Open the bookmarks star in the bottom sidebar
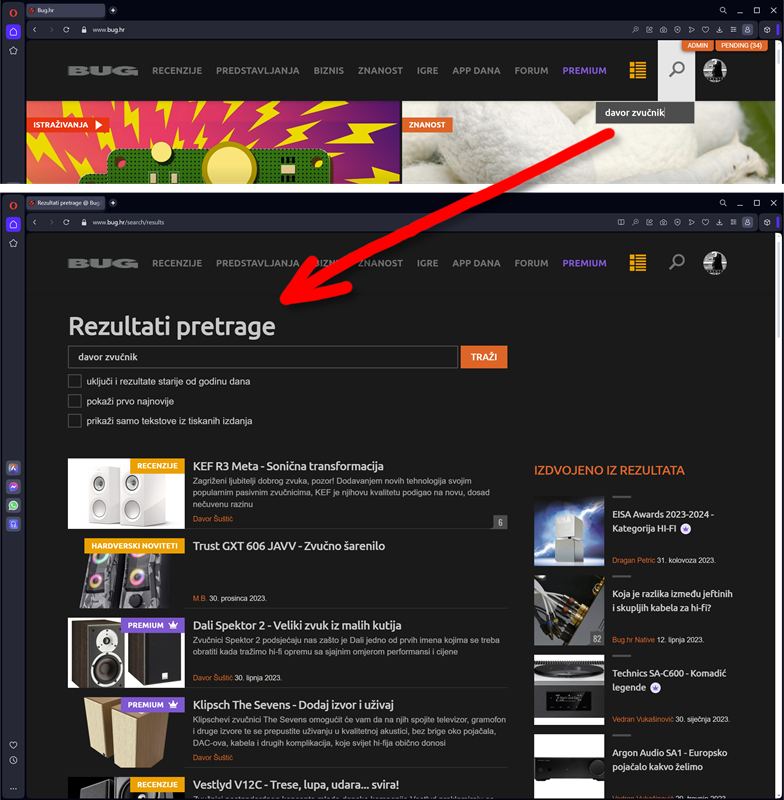784x800 pixels. click(13, 243)
